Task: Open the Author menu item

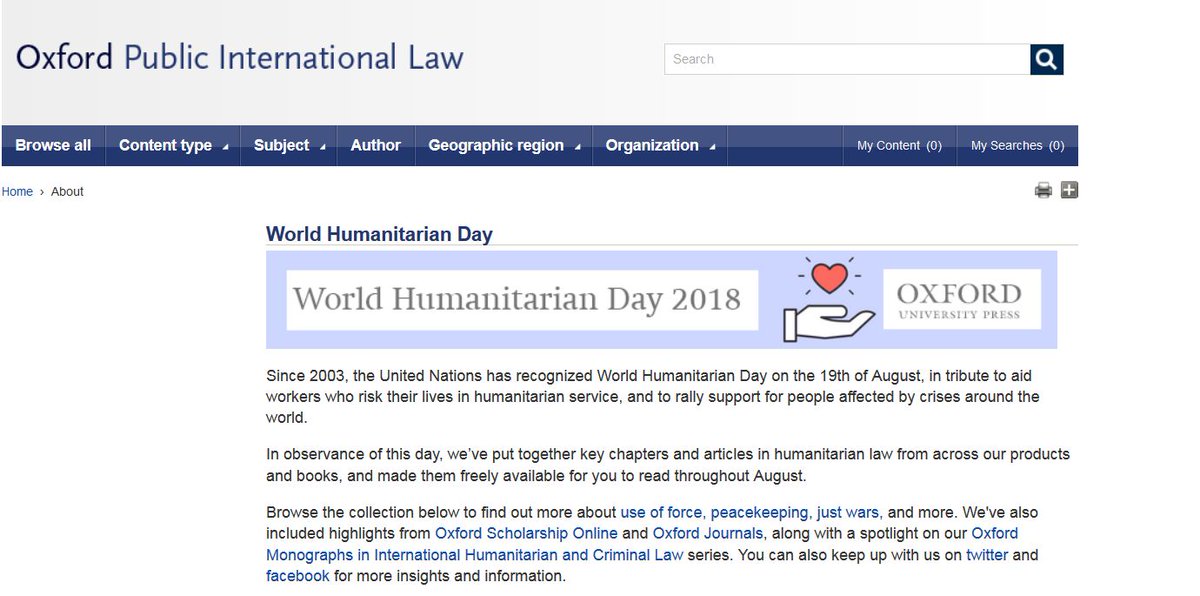Action: tap(376, 145)
